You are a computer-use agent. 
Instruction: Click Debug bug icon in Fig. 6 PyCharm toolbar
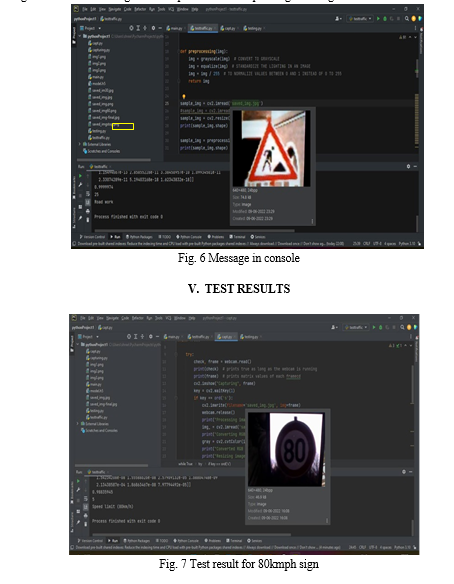(385, 18)
